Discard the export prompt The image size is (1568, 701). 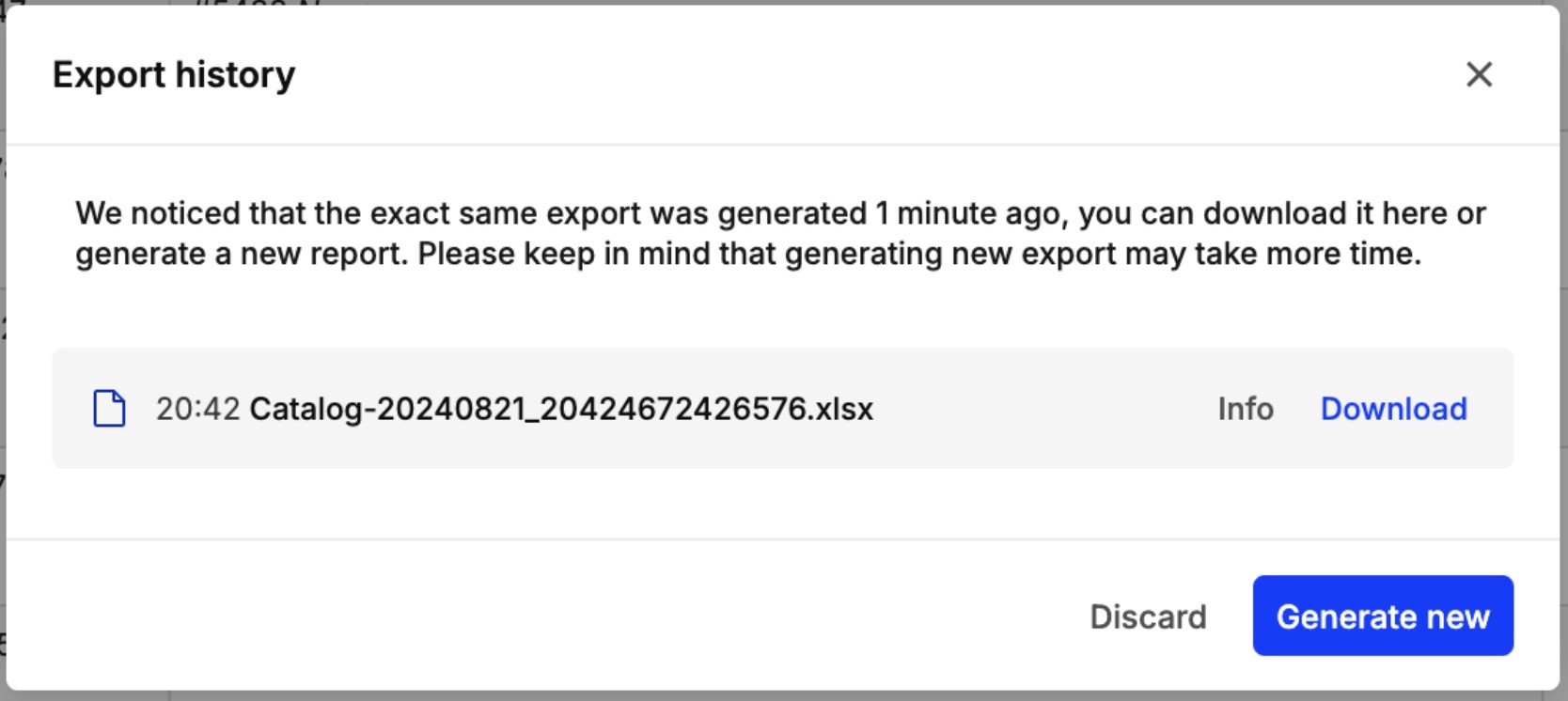click(1148, 616)
